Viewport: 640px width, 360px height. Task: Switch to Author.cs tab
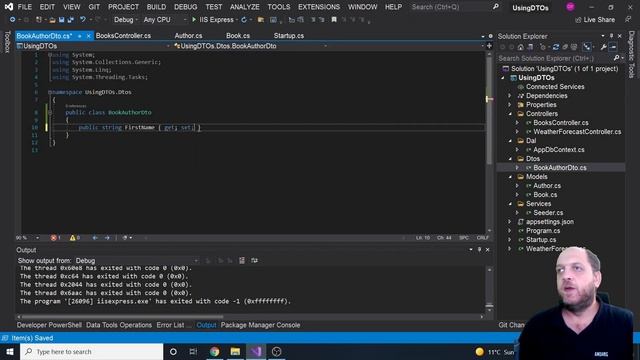pos(188,36)
